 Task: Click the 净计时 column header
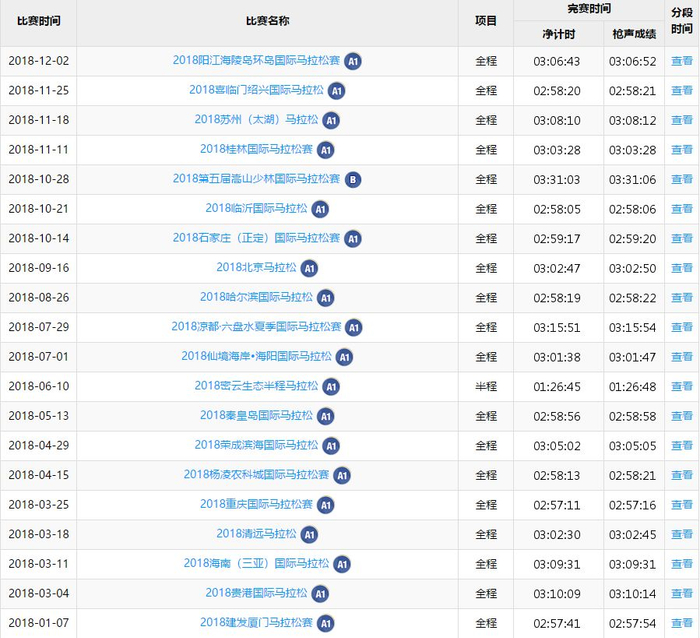click(558, 33)
